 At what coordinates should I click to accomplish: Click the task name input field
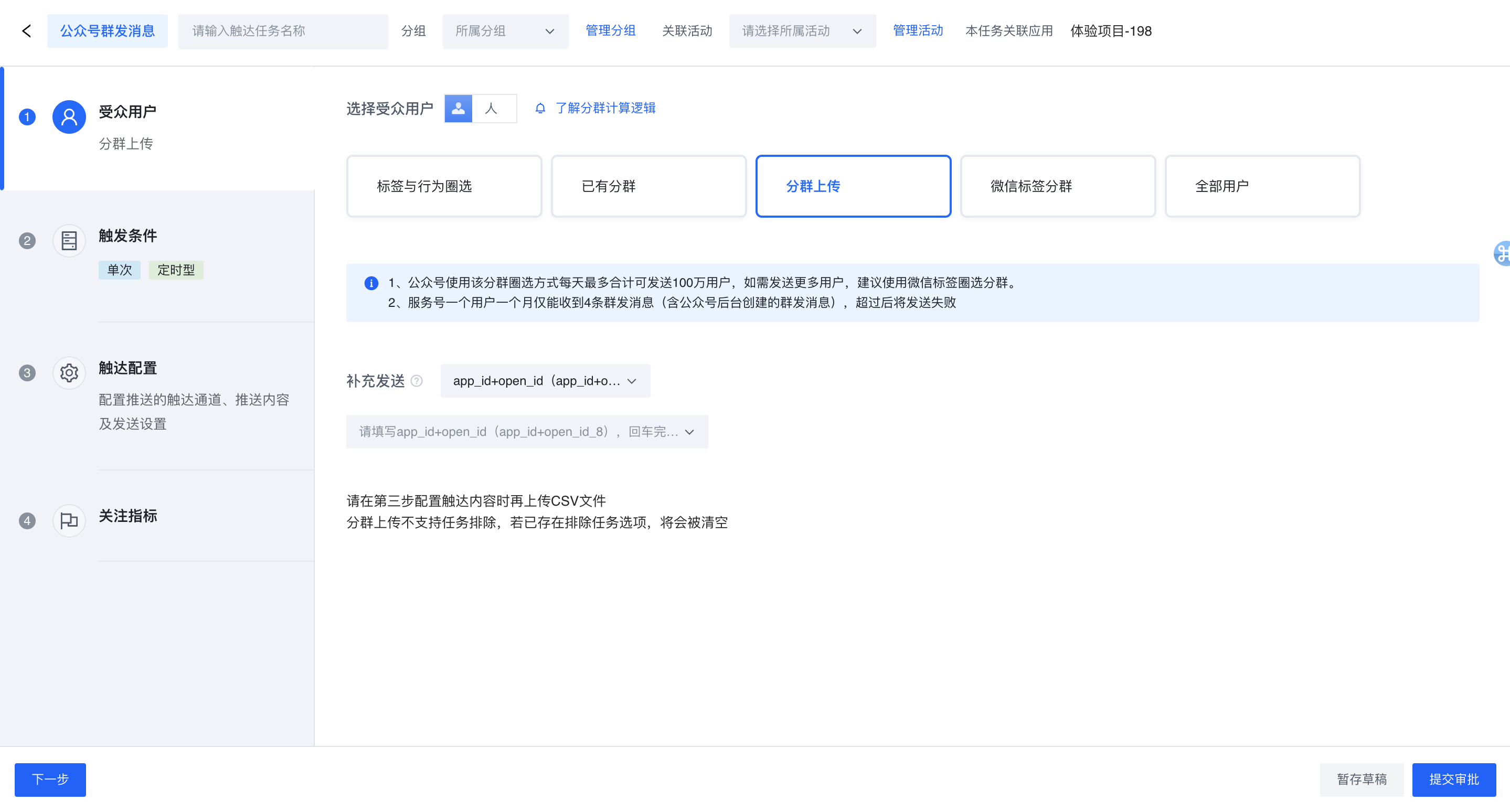283,31
